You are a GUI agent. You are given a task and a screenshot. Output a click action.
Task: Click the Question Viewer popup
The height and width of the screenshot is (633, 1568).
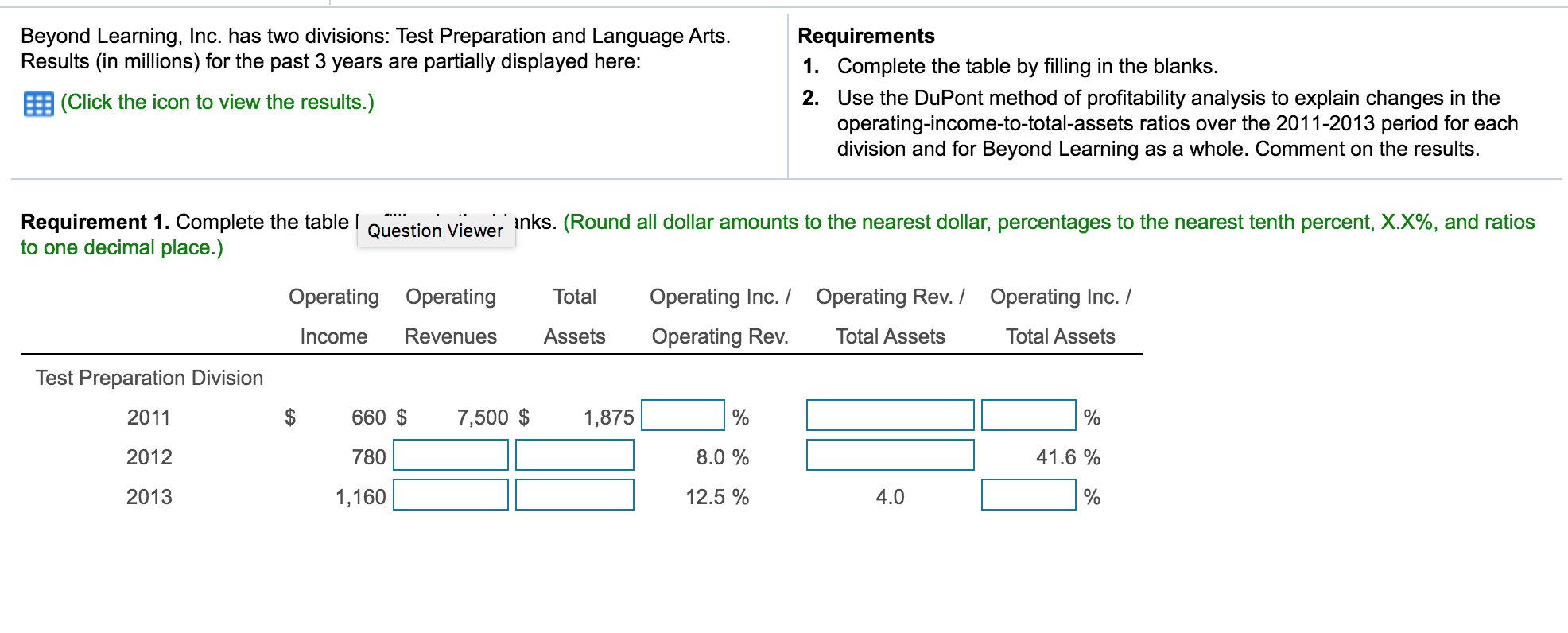pos(435,231)
